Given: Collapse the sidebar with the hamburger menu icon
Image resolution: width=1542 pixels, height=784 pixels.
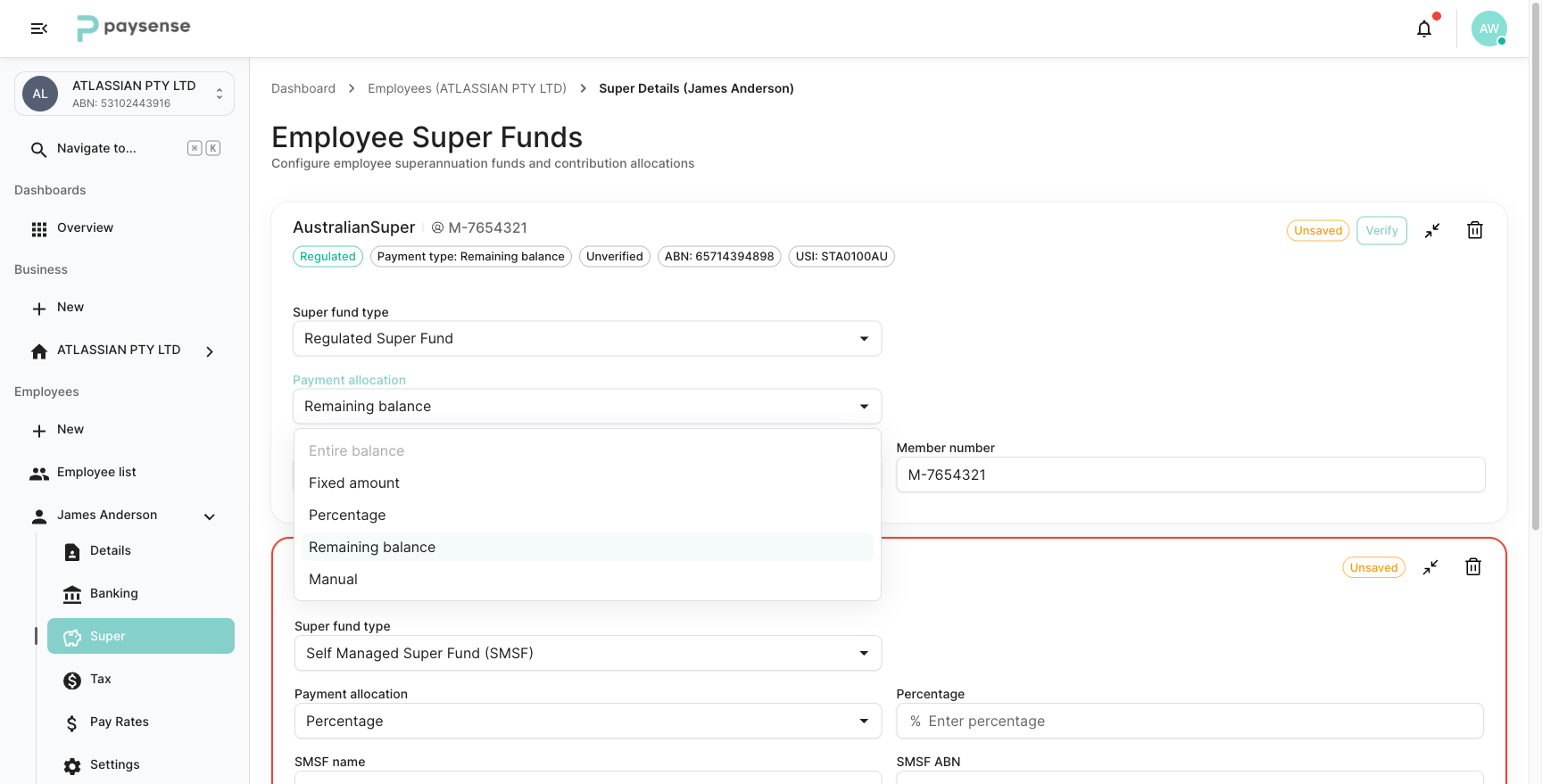Looking at the screenshot, I should (x=39, y=29).
